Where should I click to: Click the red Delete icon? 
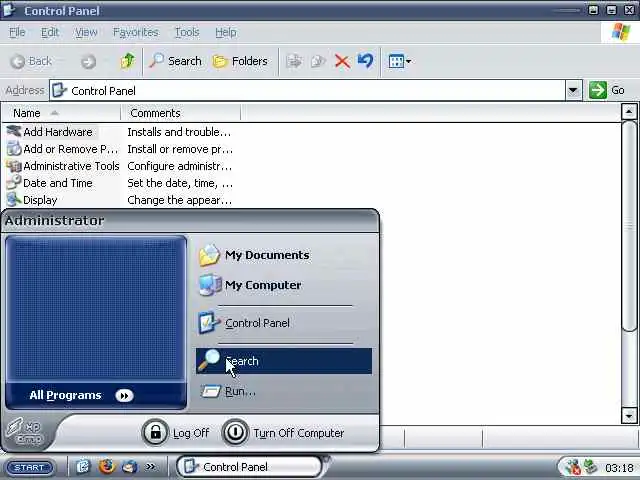342,62
